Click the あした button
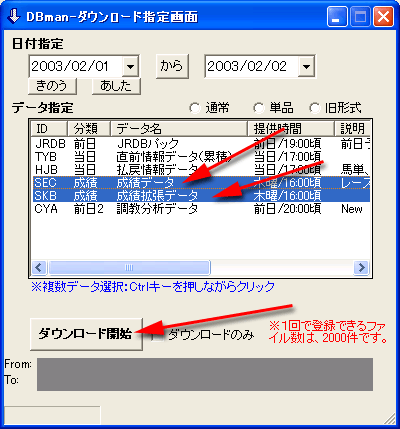 point(116,86)
